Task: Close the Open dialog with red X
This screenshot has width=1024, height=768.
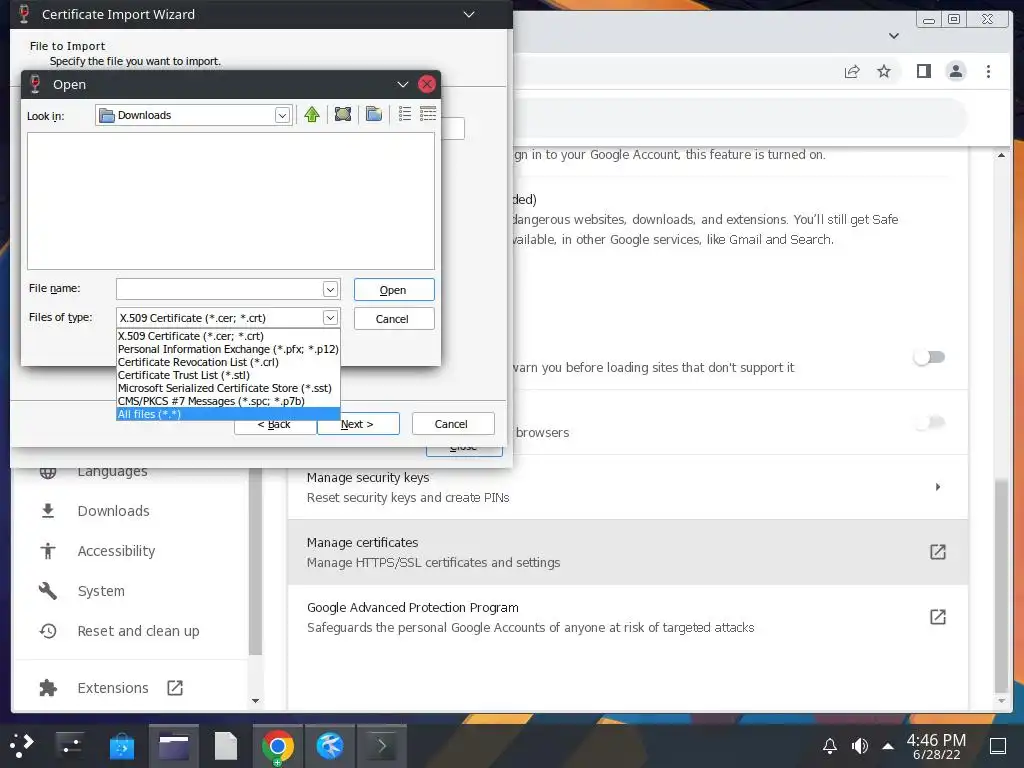Action: (426, 84)
